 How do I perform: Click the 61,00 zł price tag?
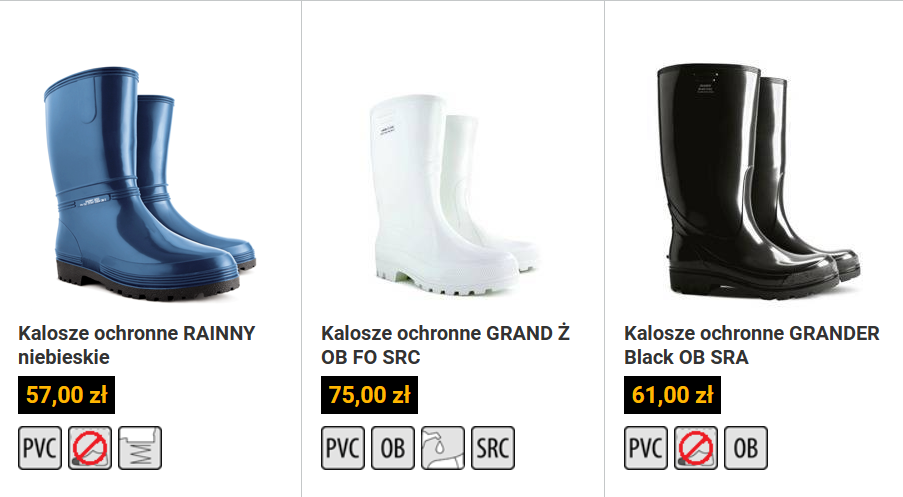672,395
